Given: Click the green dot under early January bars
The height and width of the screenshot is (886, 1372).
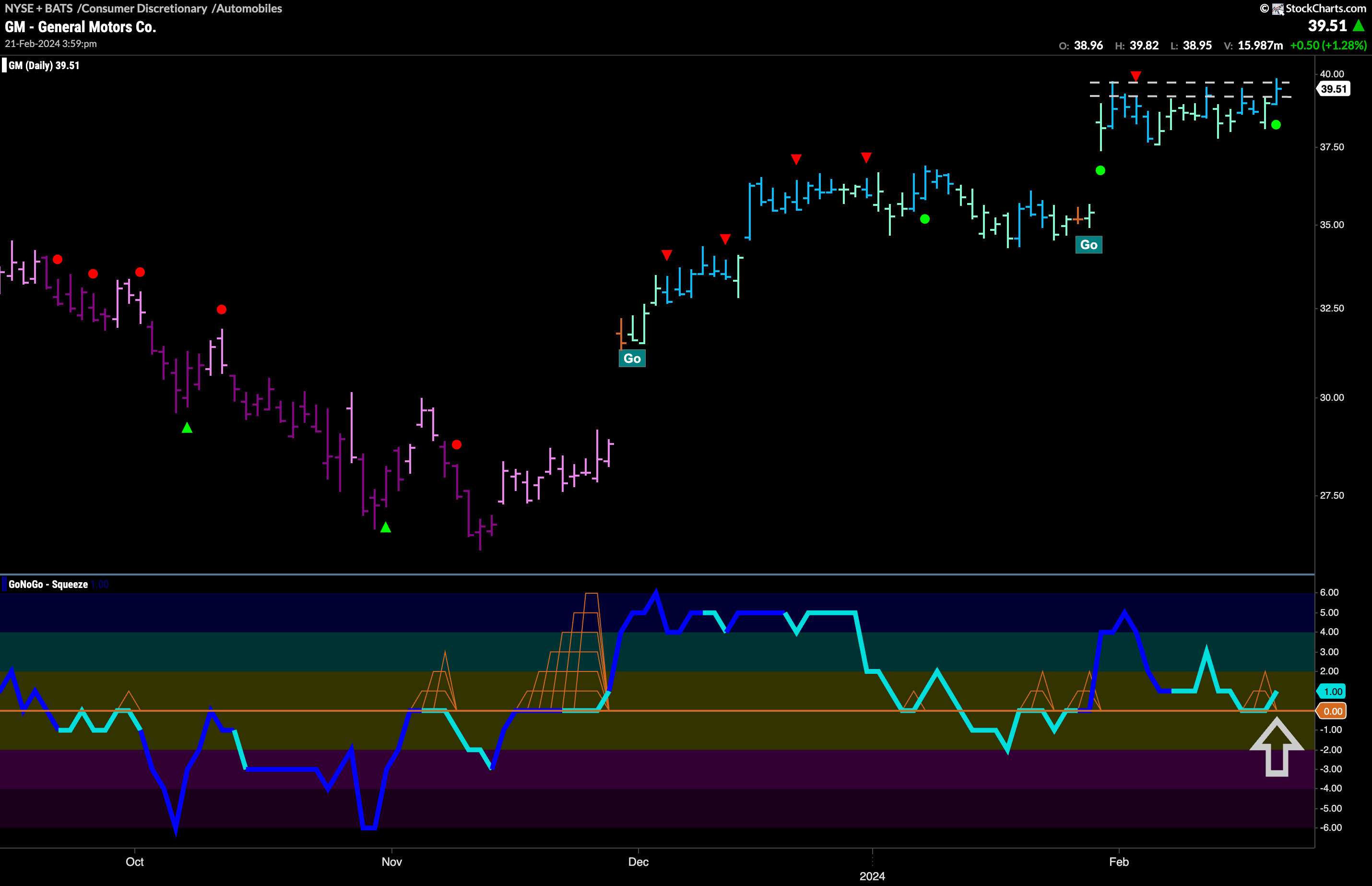Looking at the screenshot, I should pyautogui.click(x=924, y=219).
